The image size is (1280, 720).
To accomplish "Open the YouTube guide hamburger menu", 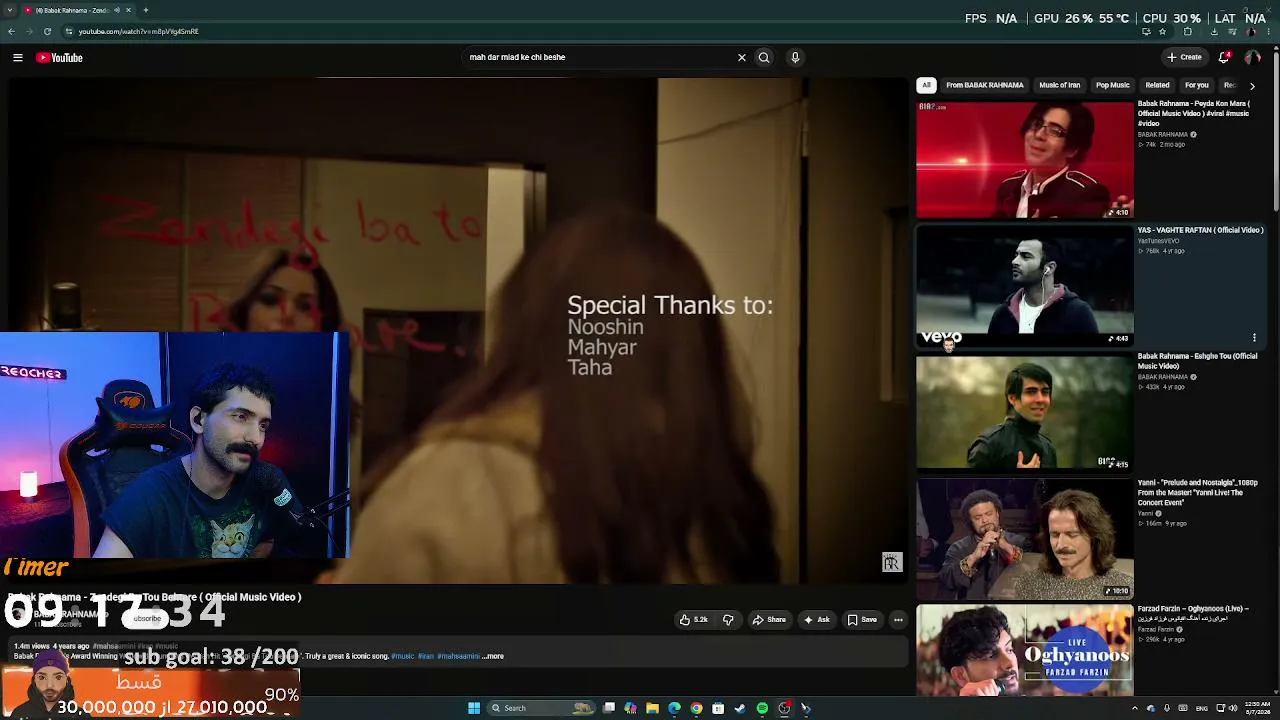I will pyautogui.click(x=18, y=58).
